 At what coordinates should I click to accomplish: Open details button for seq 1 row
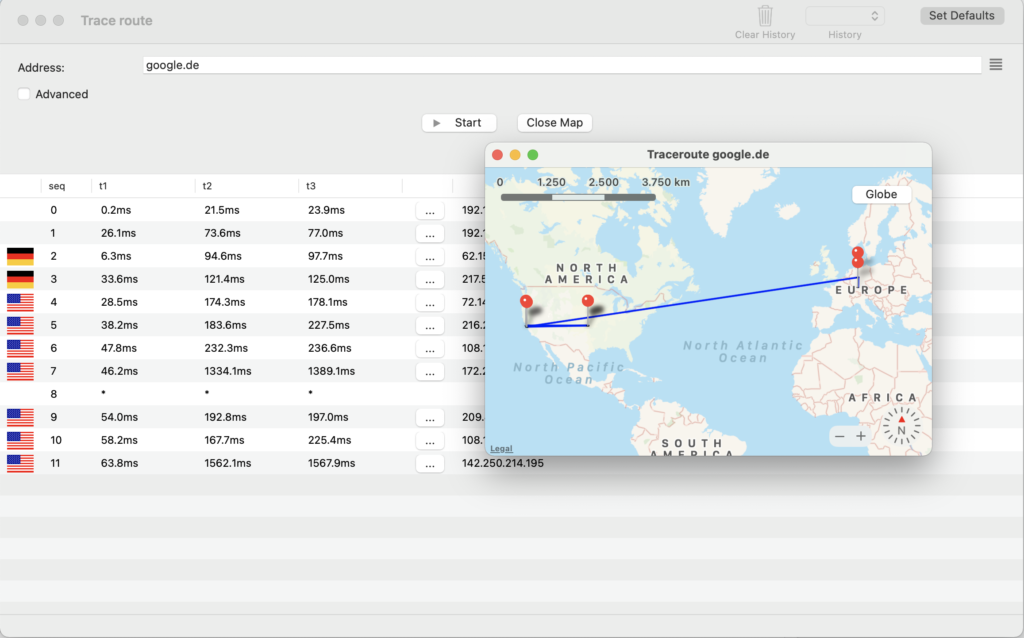[430, 233]
